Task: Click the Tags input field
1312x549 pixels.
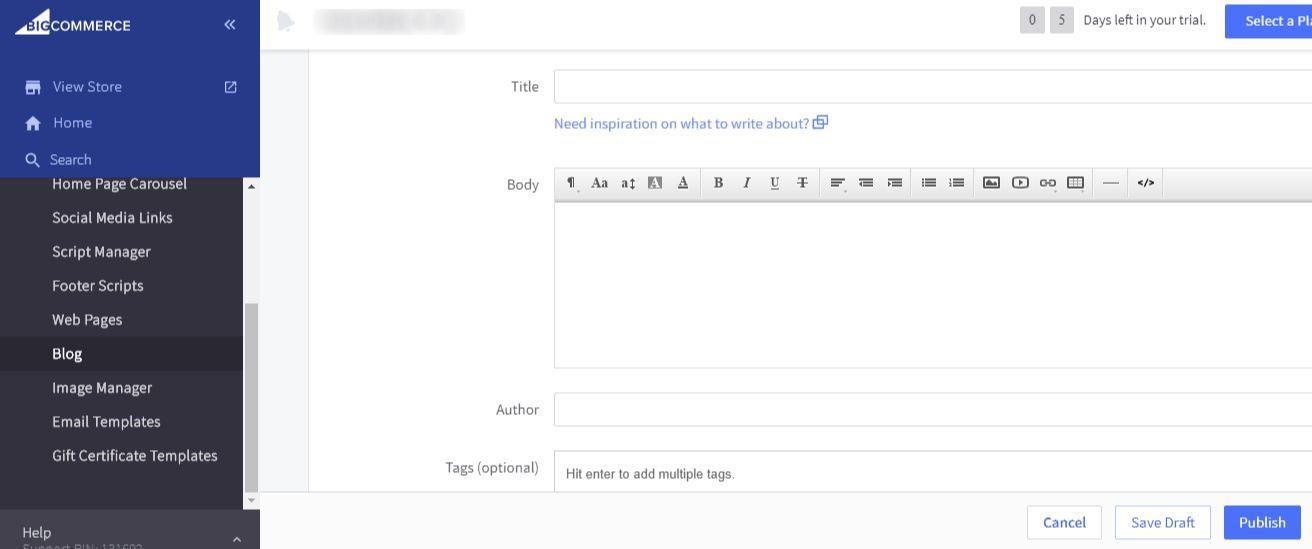Action: pyautogui.click(x=933, y=472)
